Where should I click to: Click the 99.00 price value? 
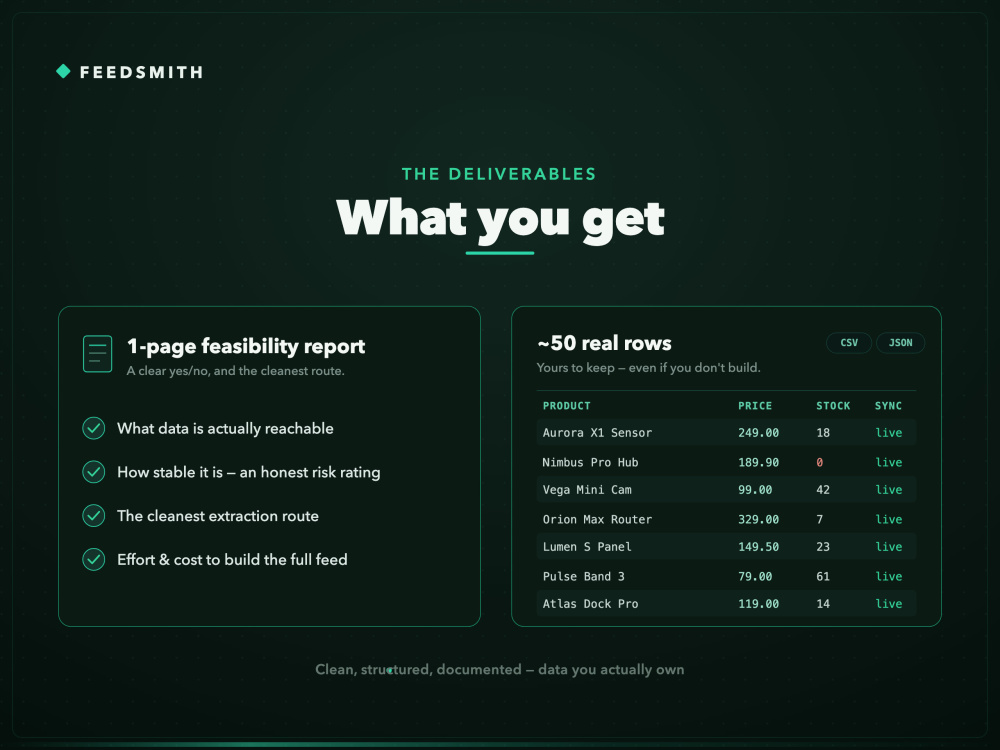755,490
